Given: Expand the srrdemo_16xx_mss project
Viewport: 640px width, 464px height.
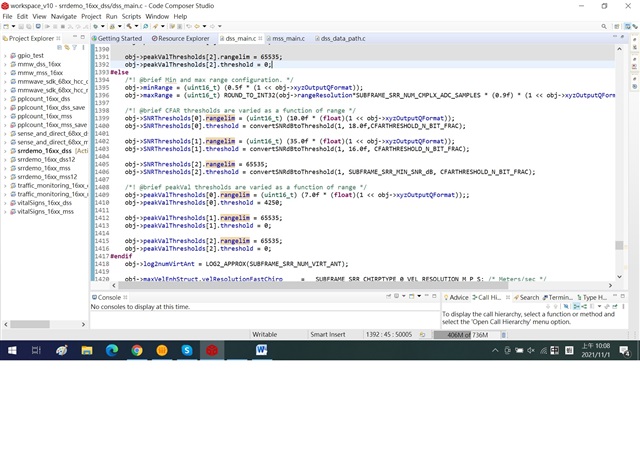Looking at the screenshot, I should 5,168.
